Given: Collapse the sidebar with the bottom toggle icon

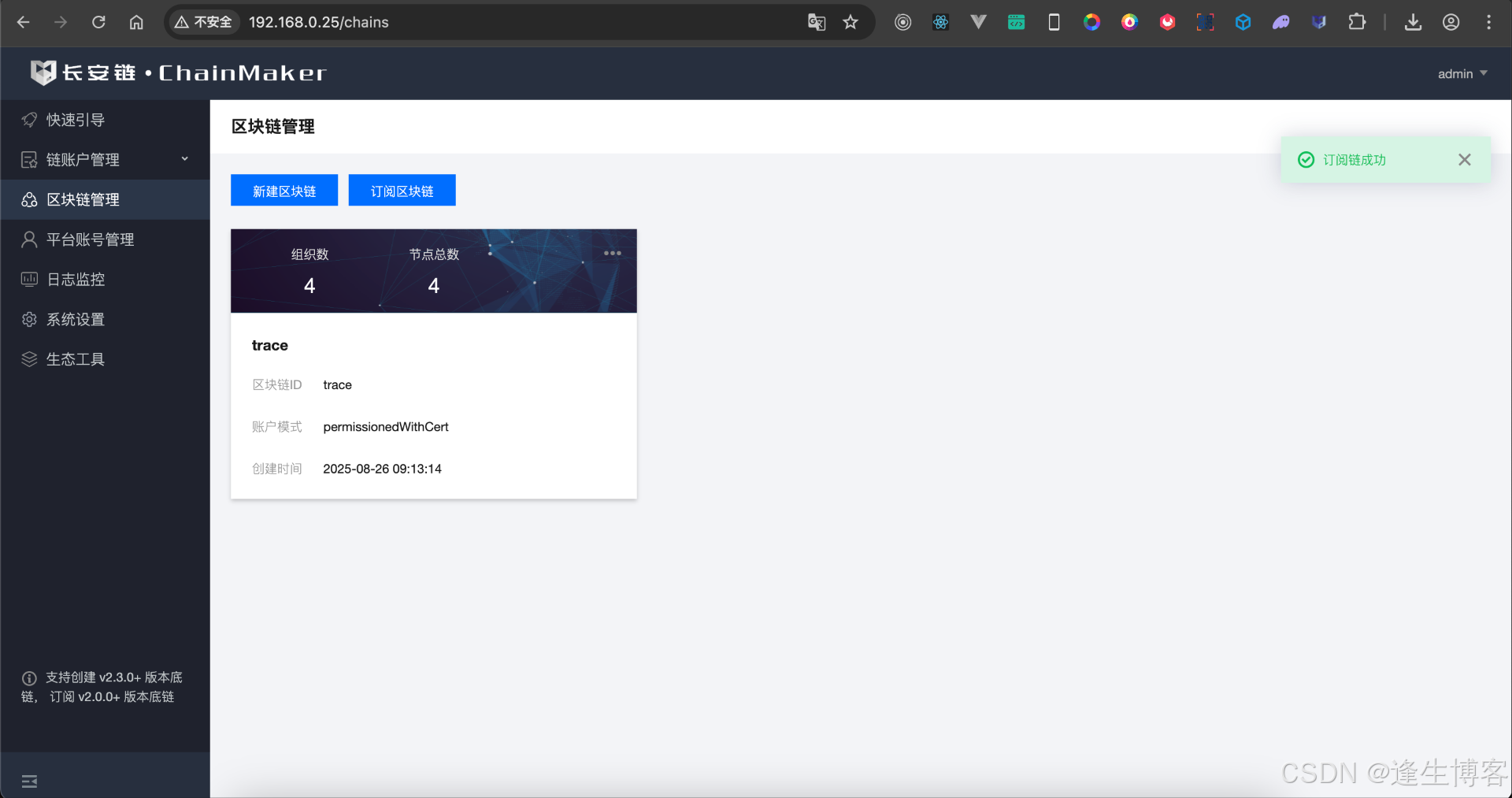Looking at the screenshot, I should tap(29, 781).
